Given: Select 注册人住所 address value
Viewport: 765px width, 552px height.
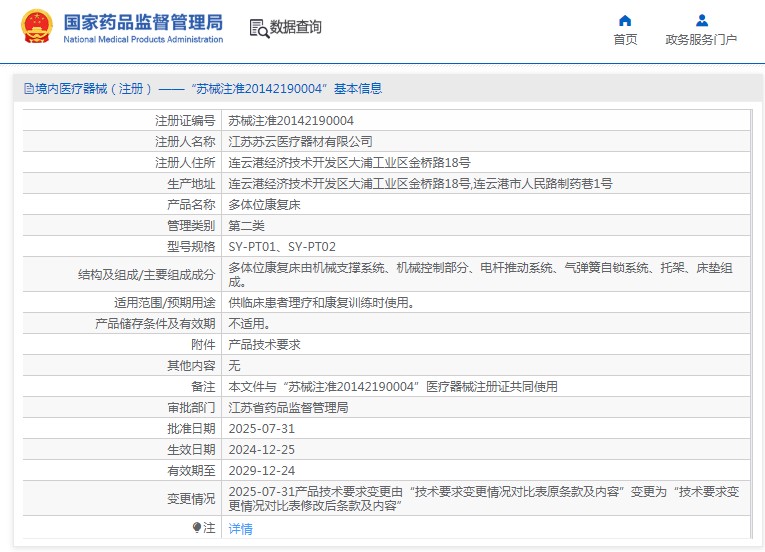Looking at the screenshot, I should (349, 163).
